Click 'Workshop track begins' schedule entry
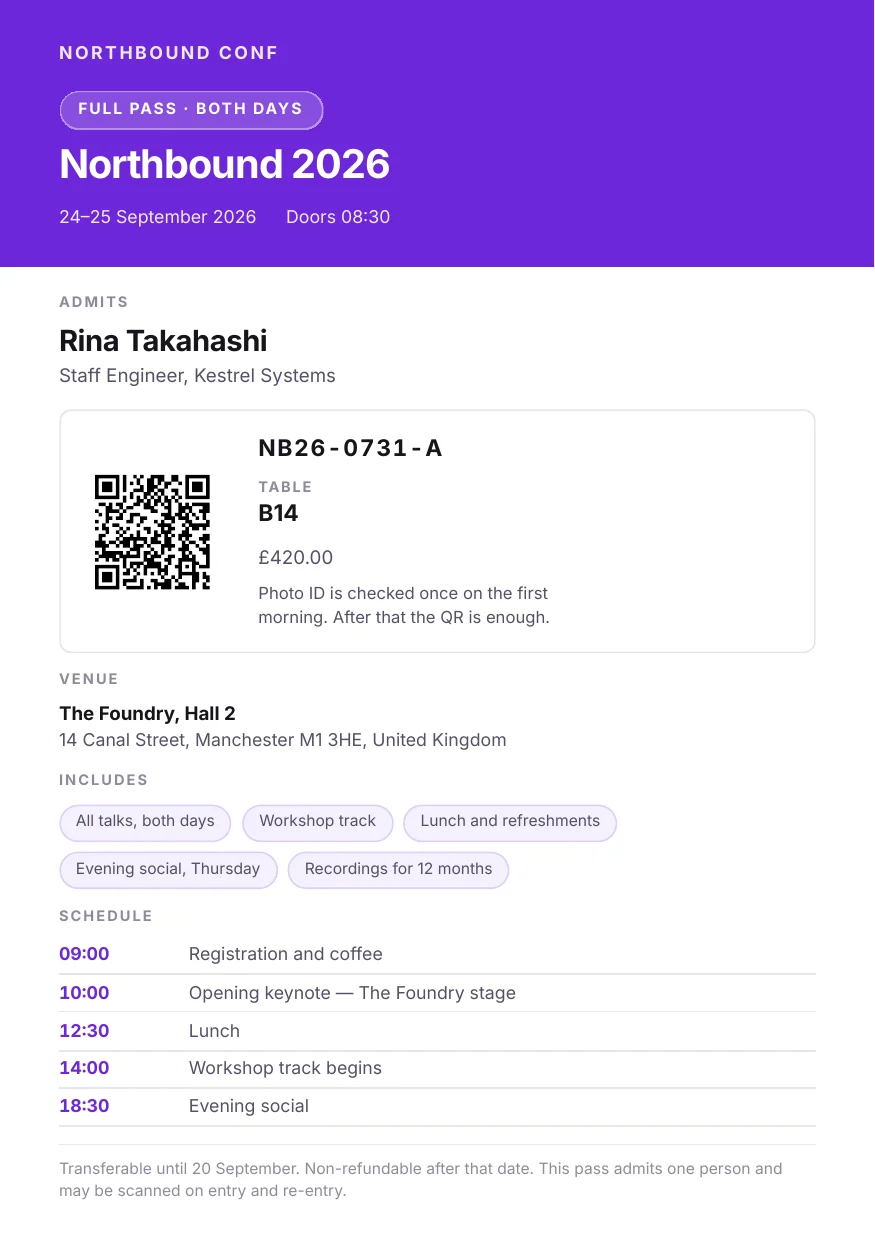875x1242 pixels. coord(285,1068)
